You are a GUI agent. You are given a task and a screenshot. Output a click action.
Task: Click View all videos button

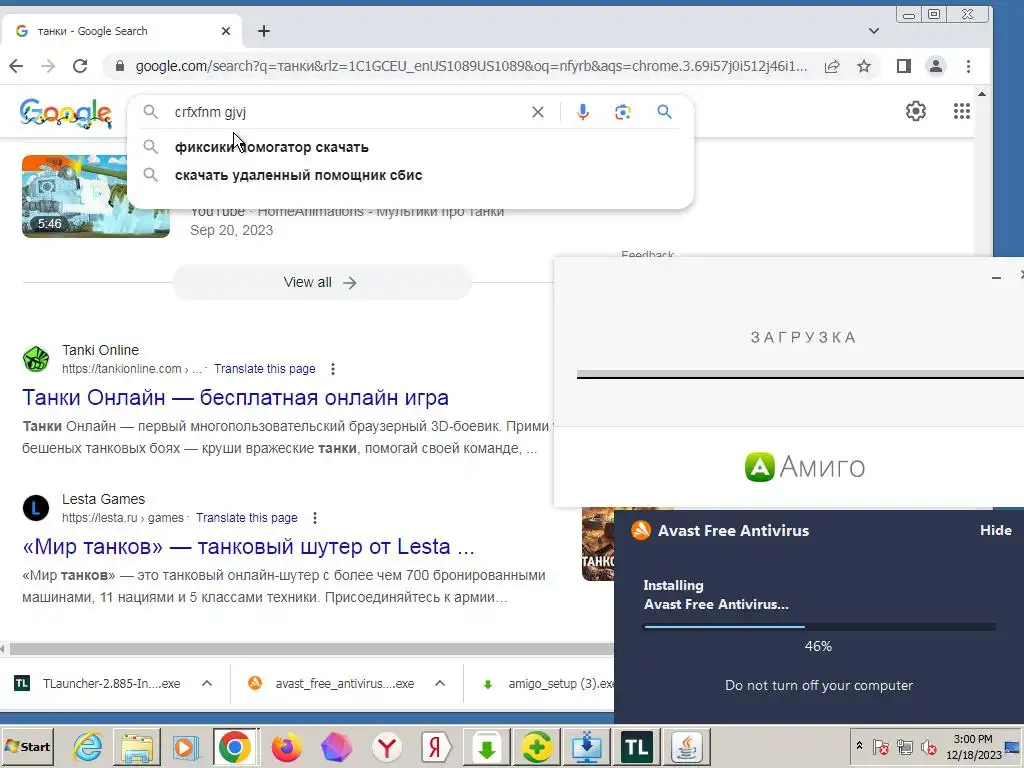tap(321, 282)
